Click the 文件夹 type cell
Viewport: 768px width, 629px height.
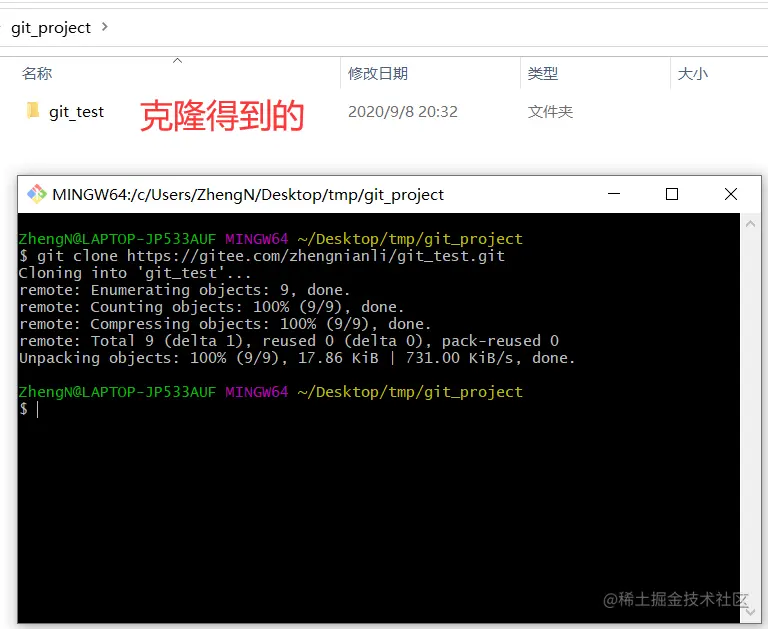[550, 112]
